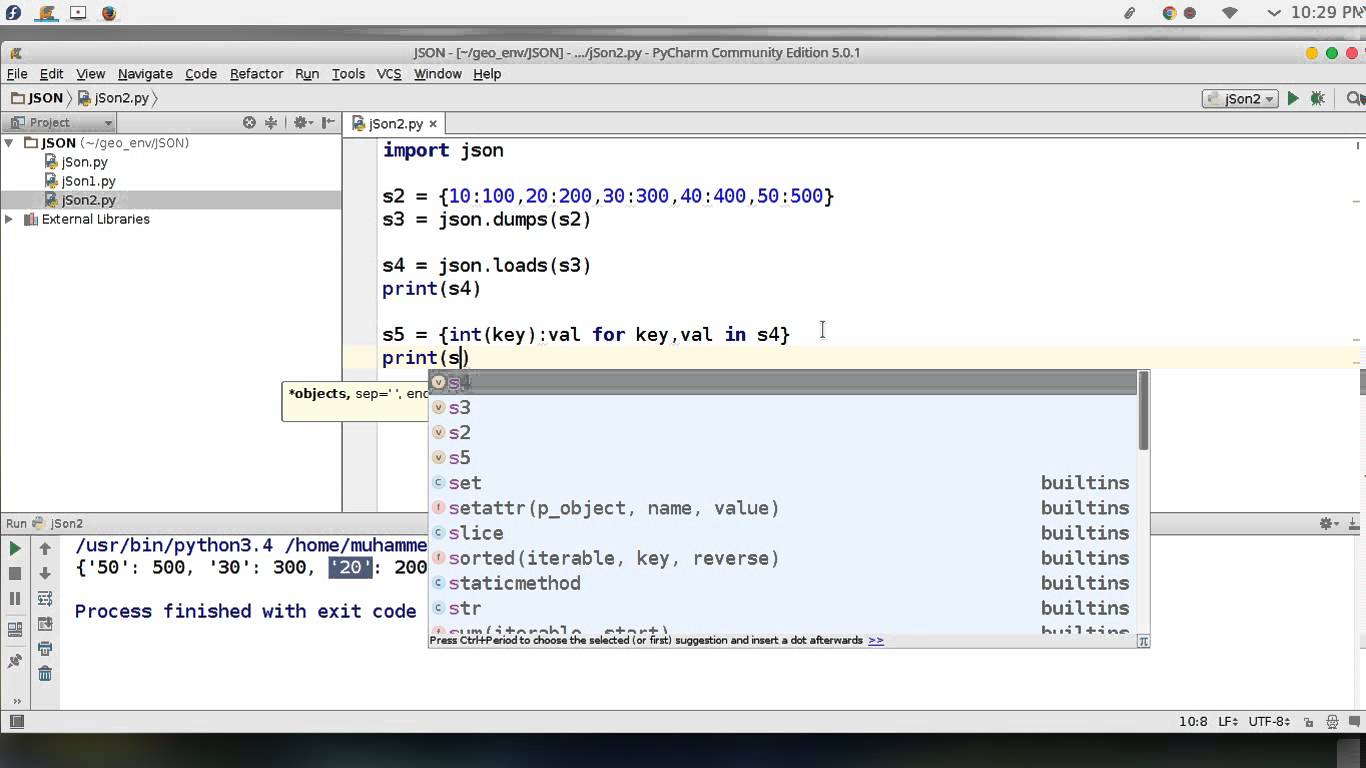Collapse the JSON project root folder

click(x=7, y=142)
